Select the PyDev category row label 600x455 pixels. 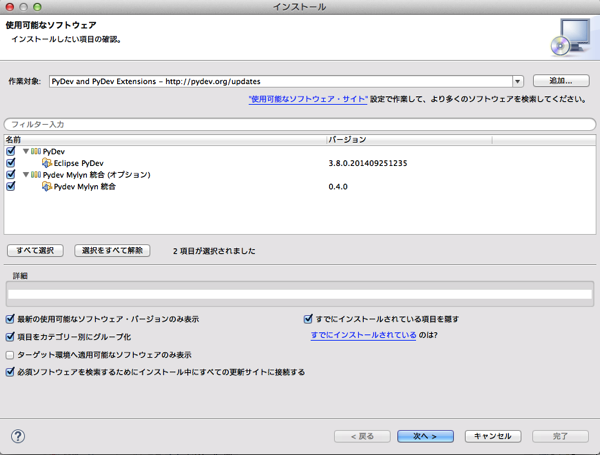click(x=54, y=152)
